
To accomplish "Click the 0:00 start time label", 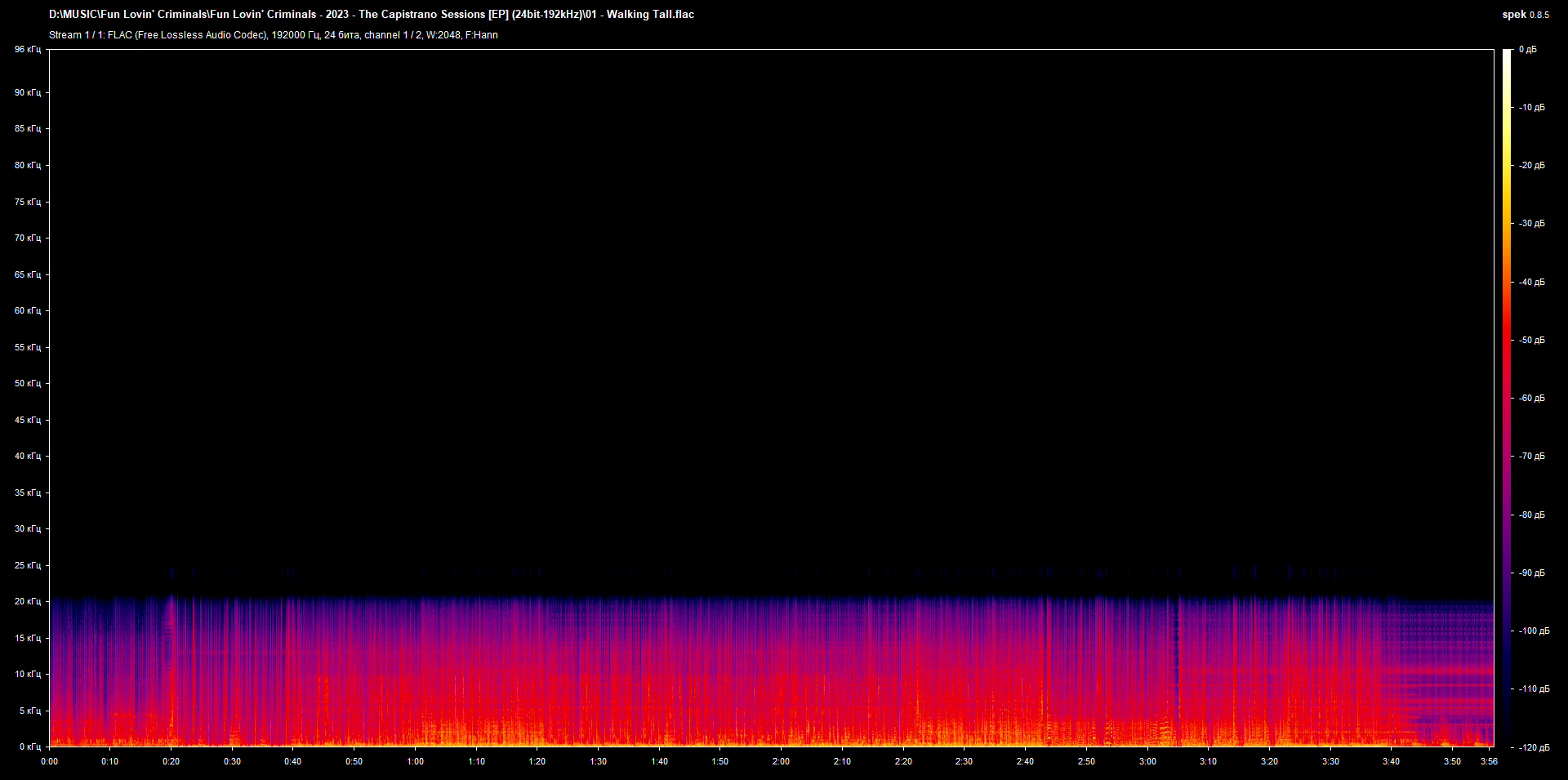I will click(x=49, y=761).
